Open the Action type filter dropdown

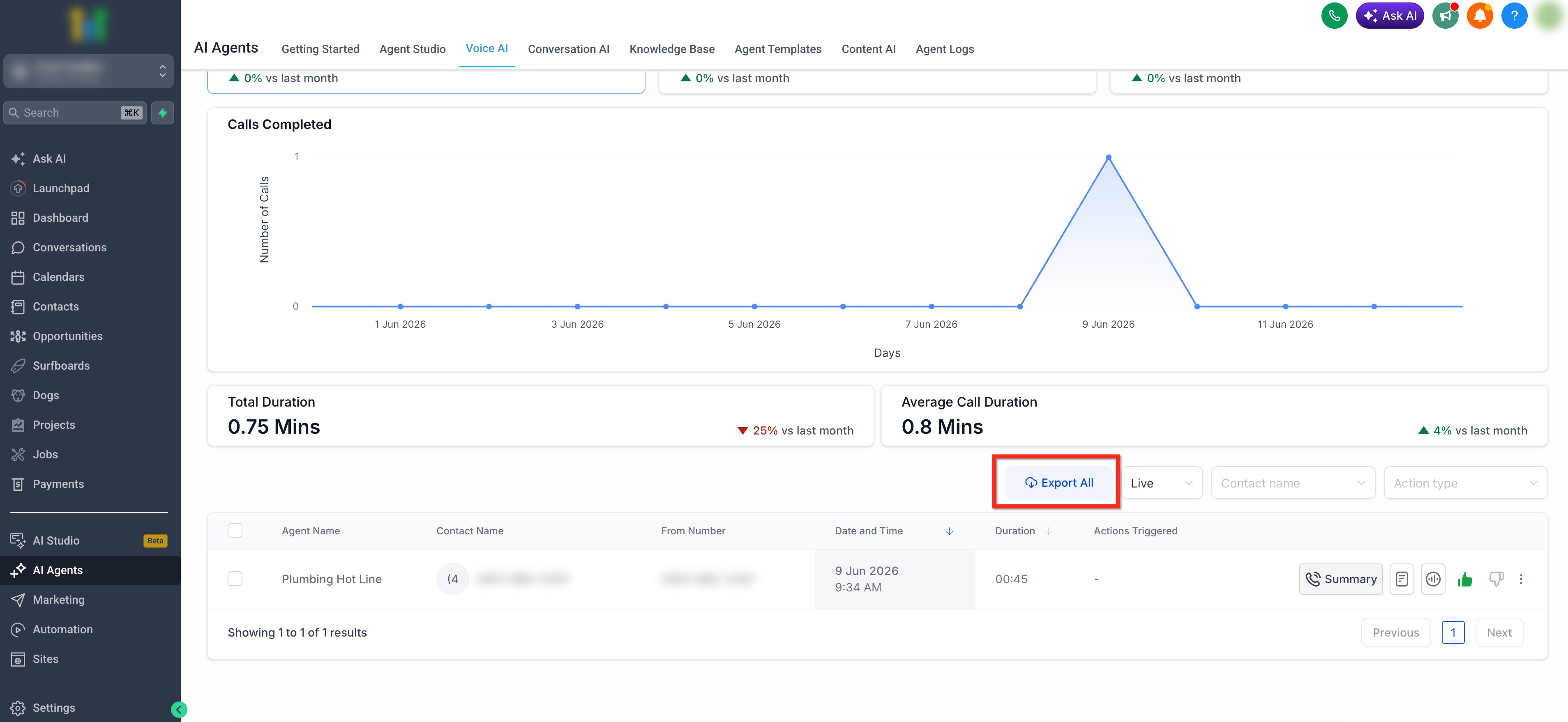click(1465, 483)
